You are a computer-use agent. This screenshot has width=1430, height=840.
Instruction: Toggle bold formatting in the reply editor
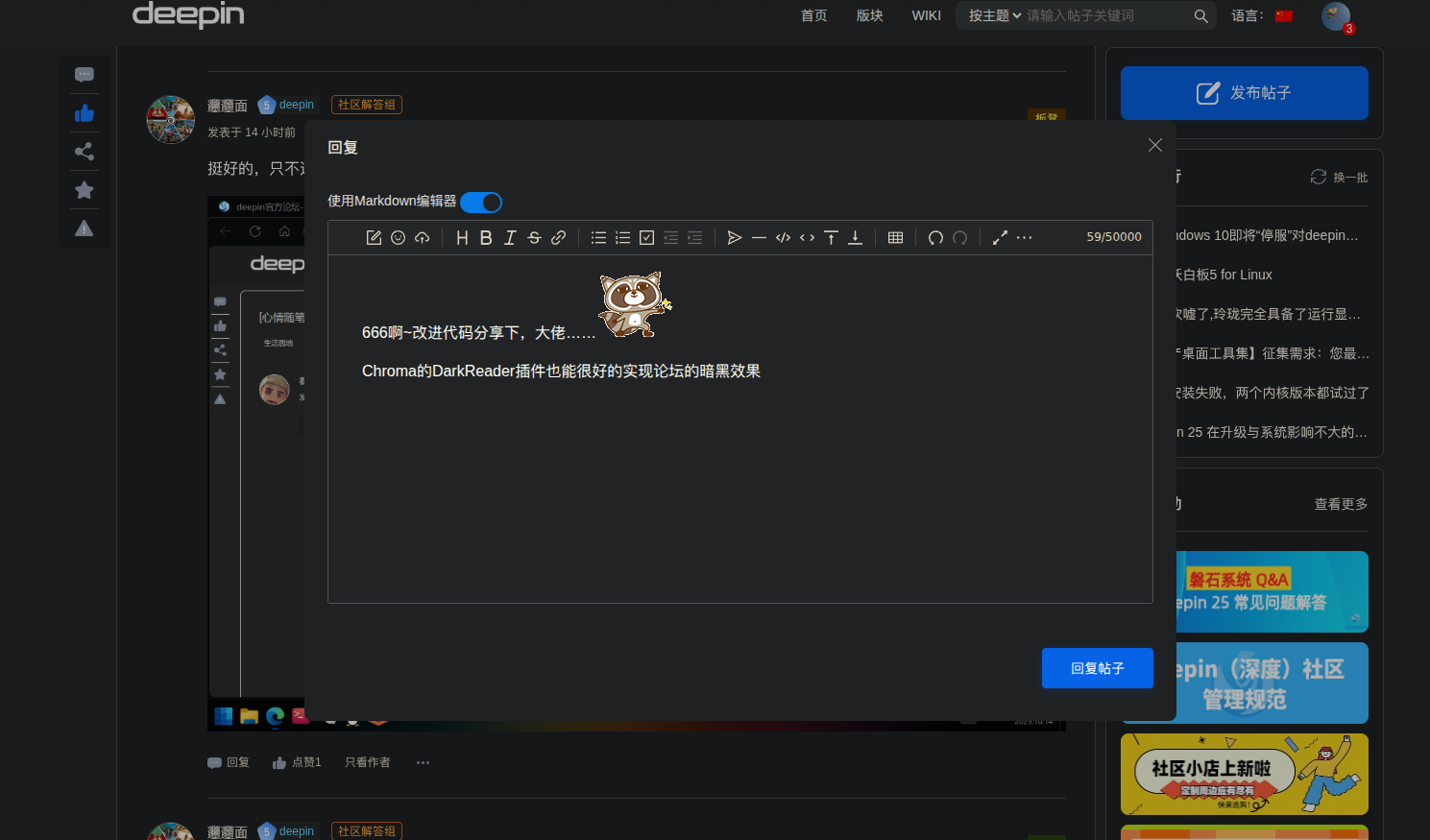coord(486,237)
